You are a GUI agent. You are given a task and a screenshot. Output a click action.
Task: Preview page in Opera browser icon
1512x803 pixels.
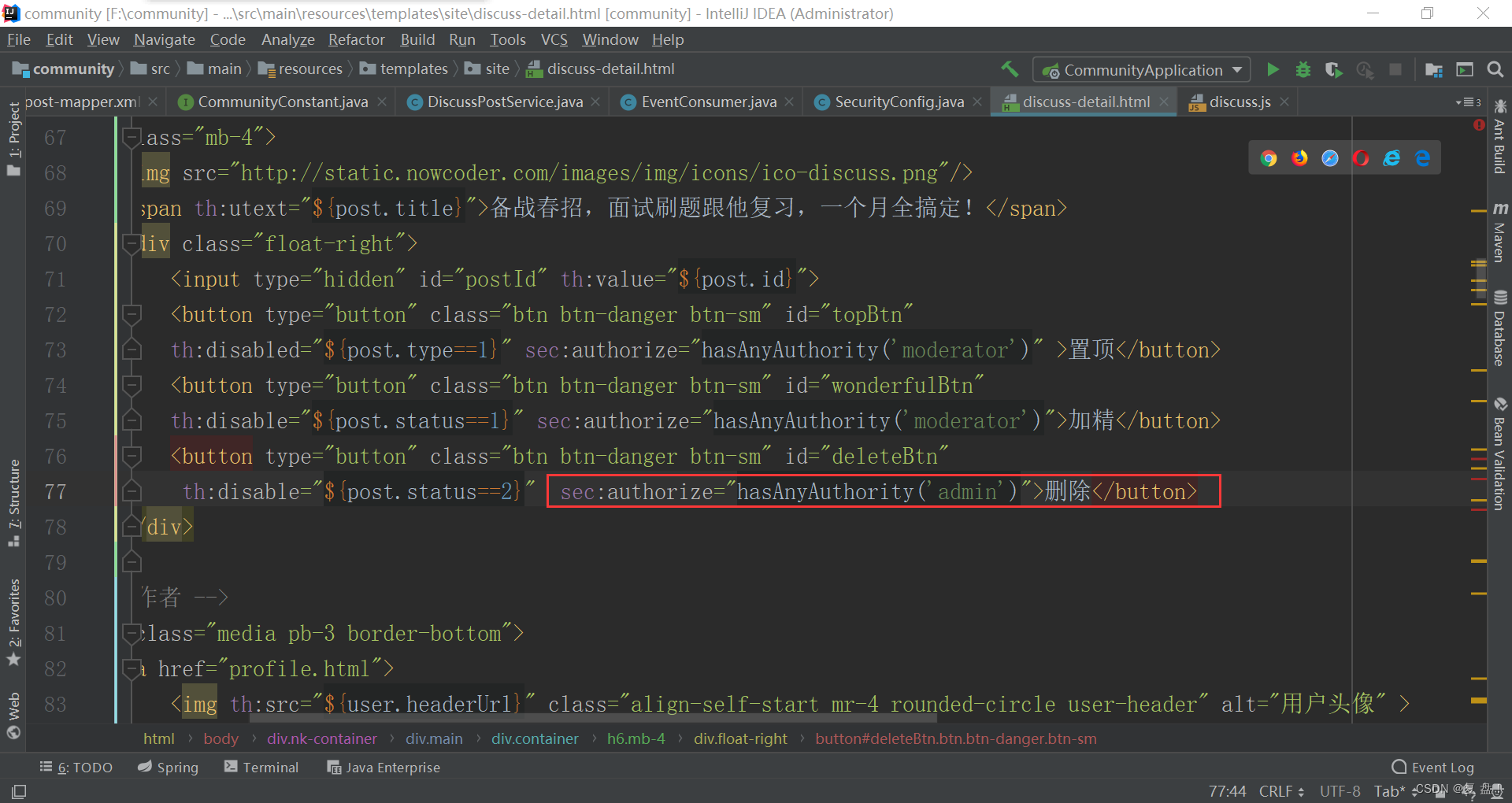pyautogui.click(x=1361, y=158)
